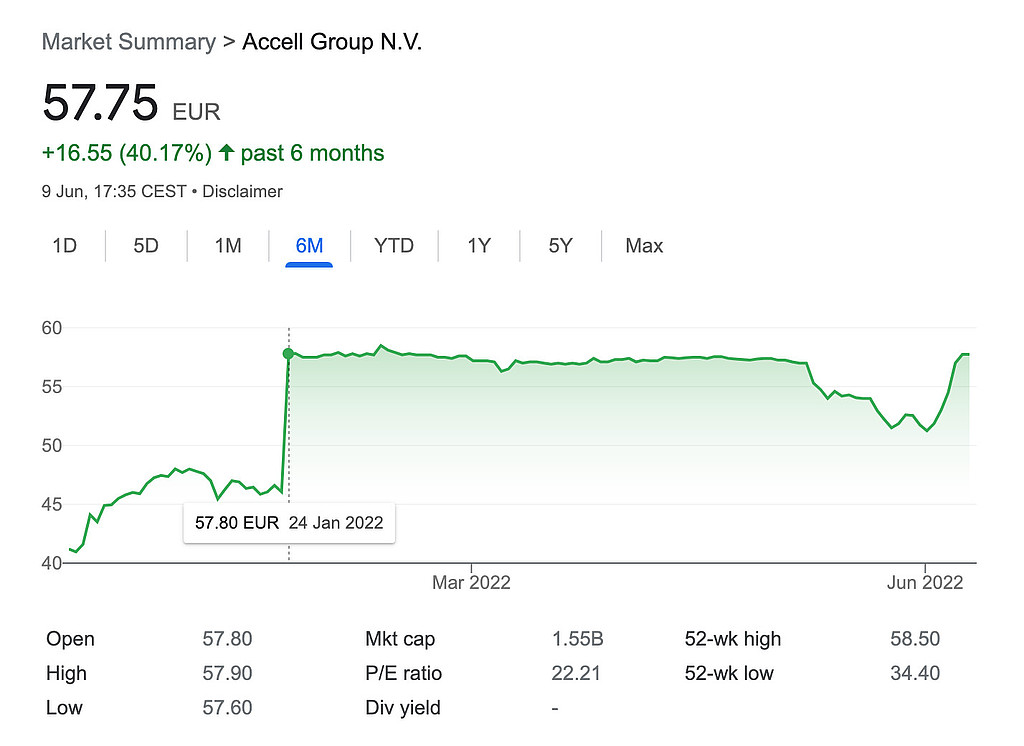Click the 57.75 current price

[100, 103]
